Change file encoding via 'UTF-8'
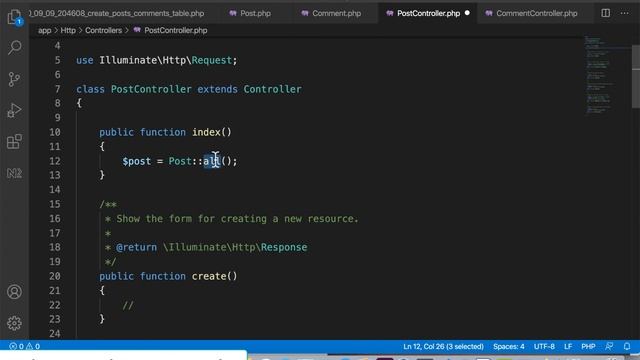Screen dimensions: 640x360 [544, 347]
